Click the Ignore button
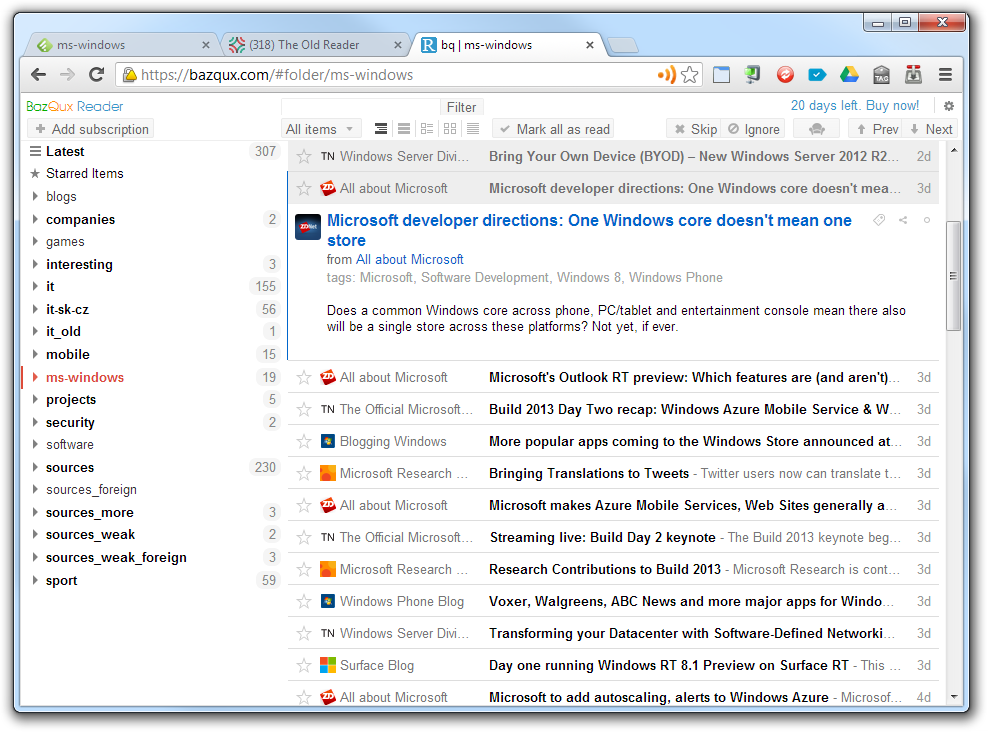The height and width of the screenshot is (732, 988). tap(753, 129)
